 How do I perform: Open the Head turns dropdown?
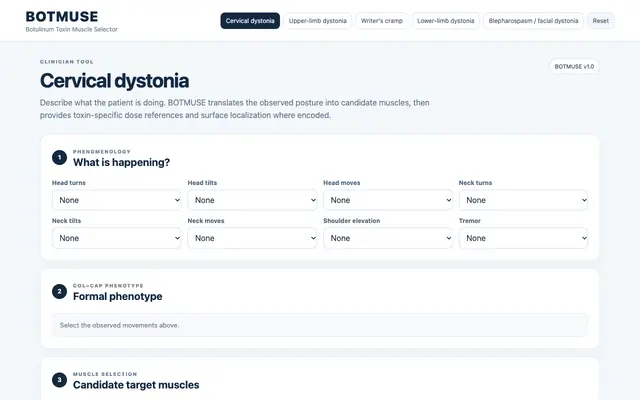pyautogui.click(x=116, y=200)
